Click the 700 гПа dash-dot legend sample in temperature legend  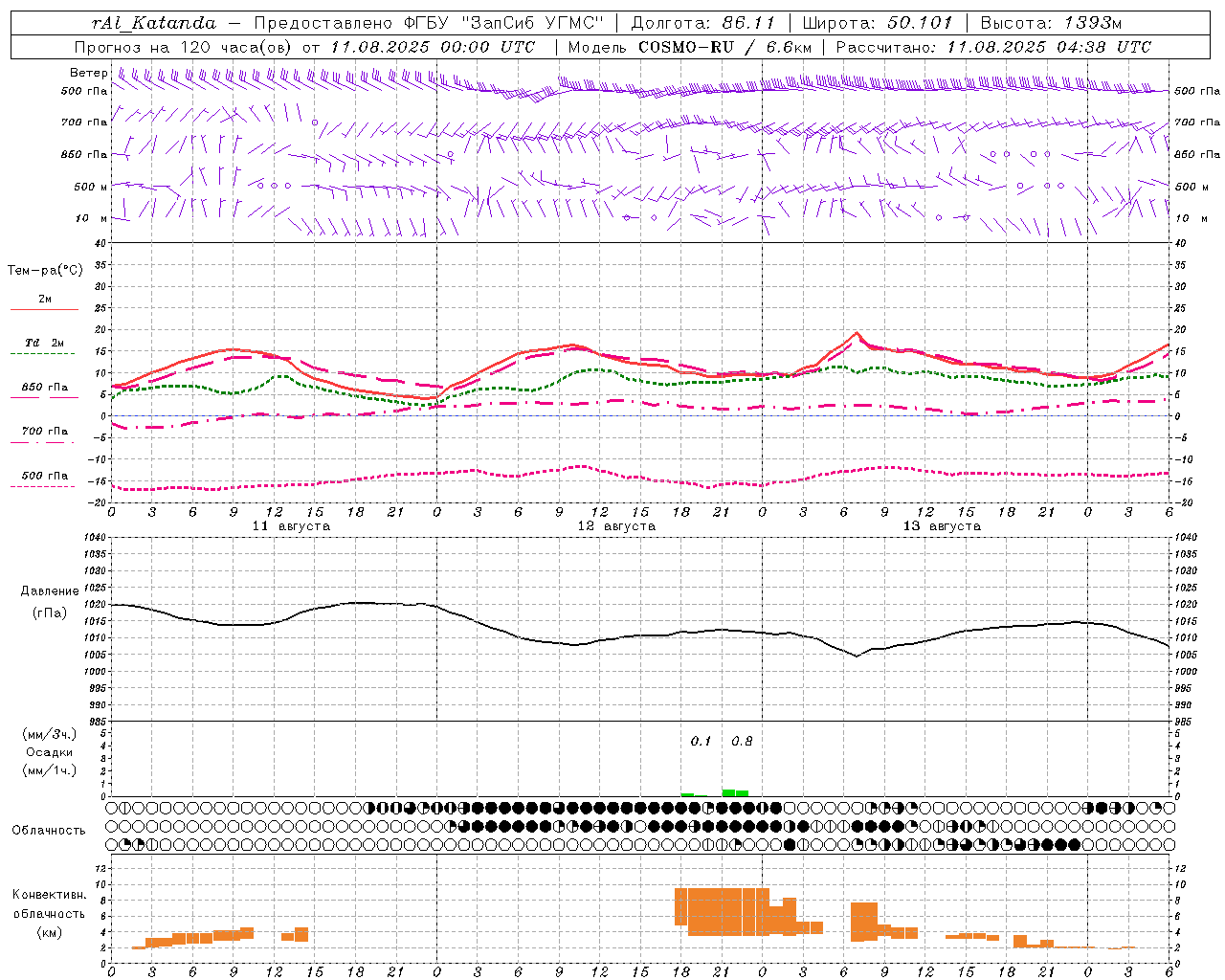(x=42, y=443)
